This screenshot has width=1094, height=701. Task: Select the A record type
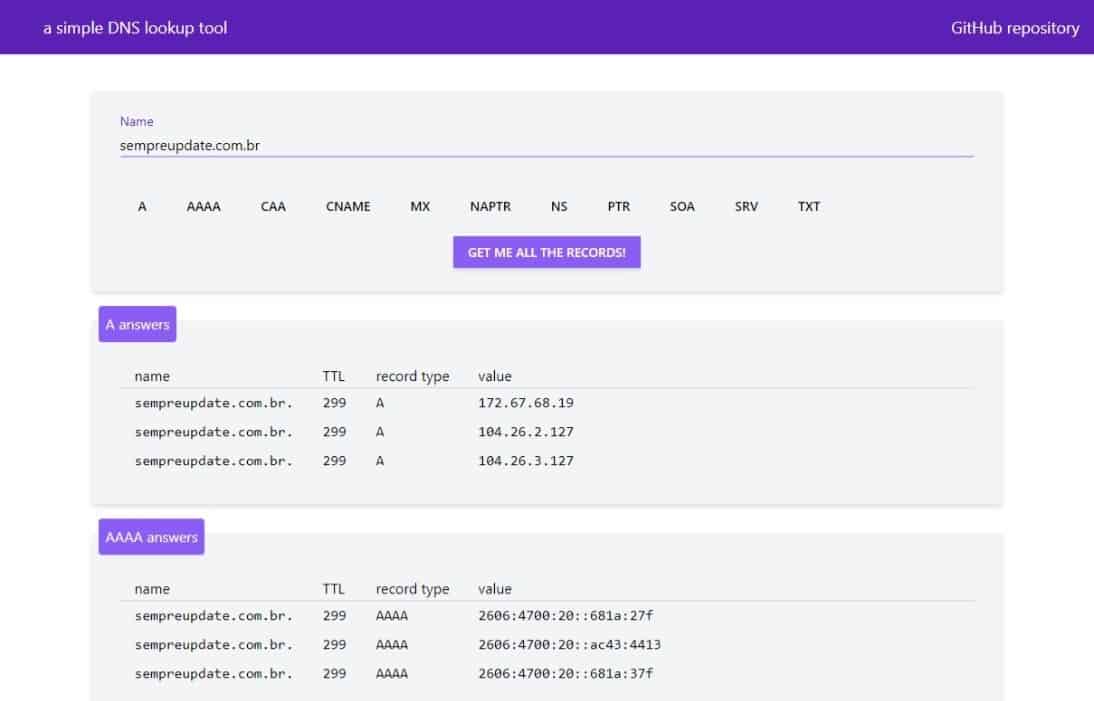pyautogui.click(x=142, y=206)
